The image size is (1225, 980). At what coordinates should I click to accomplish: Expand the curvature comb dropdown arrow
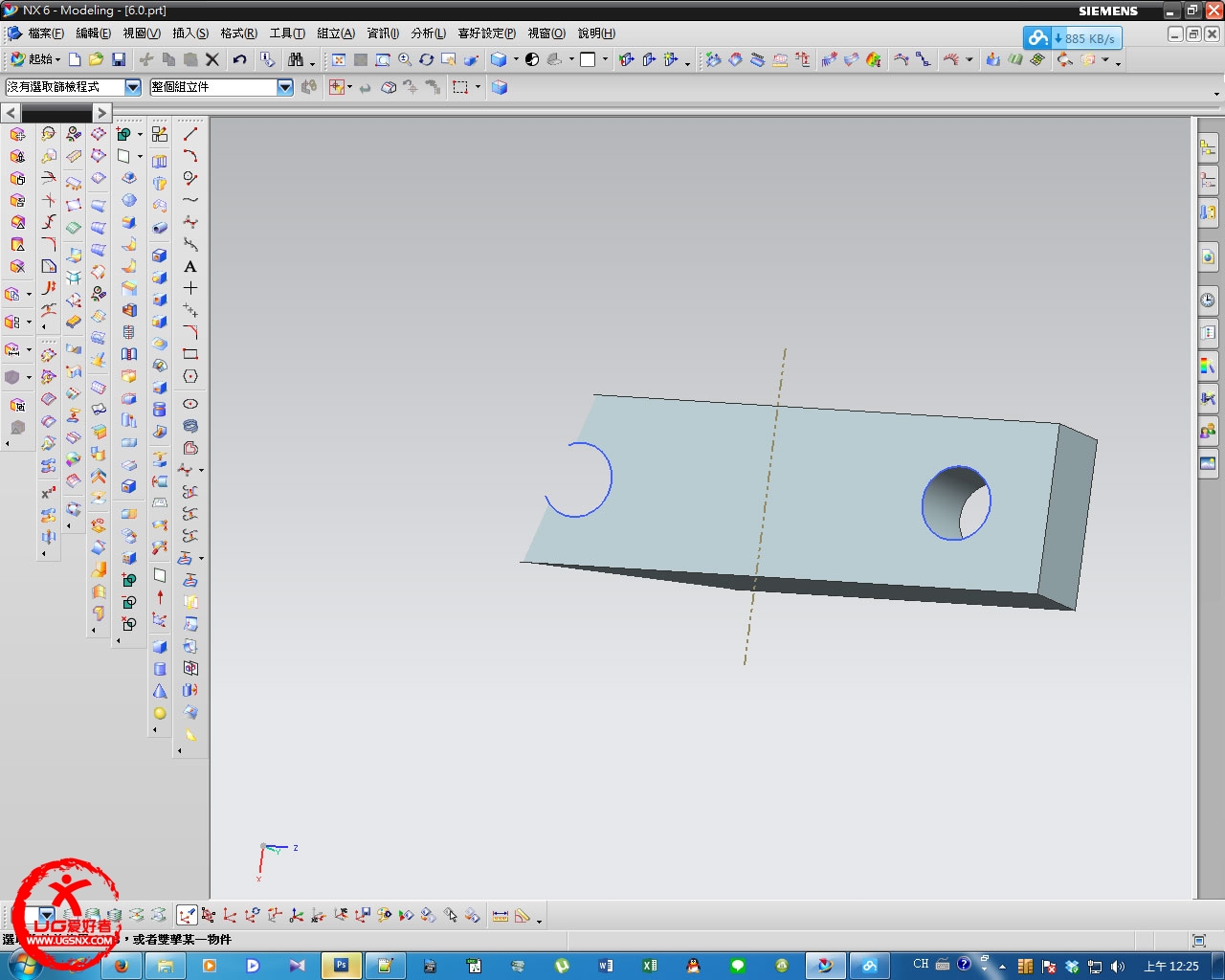coord(969,59)
